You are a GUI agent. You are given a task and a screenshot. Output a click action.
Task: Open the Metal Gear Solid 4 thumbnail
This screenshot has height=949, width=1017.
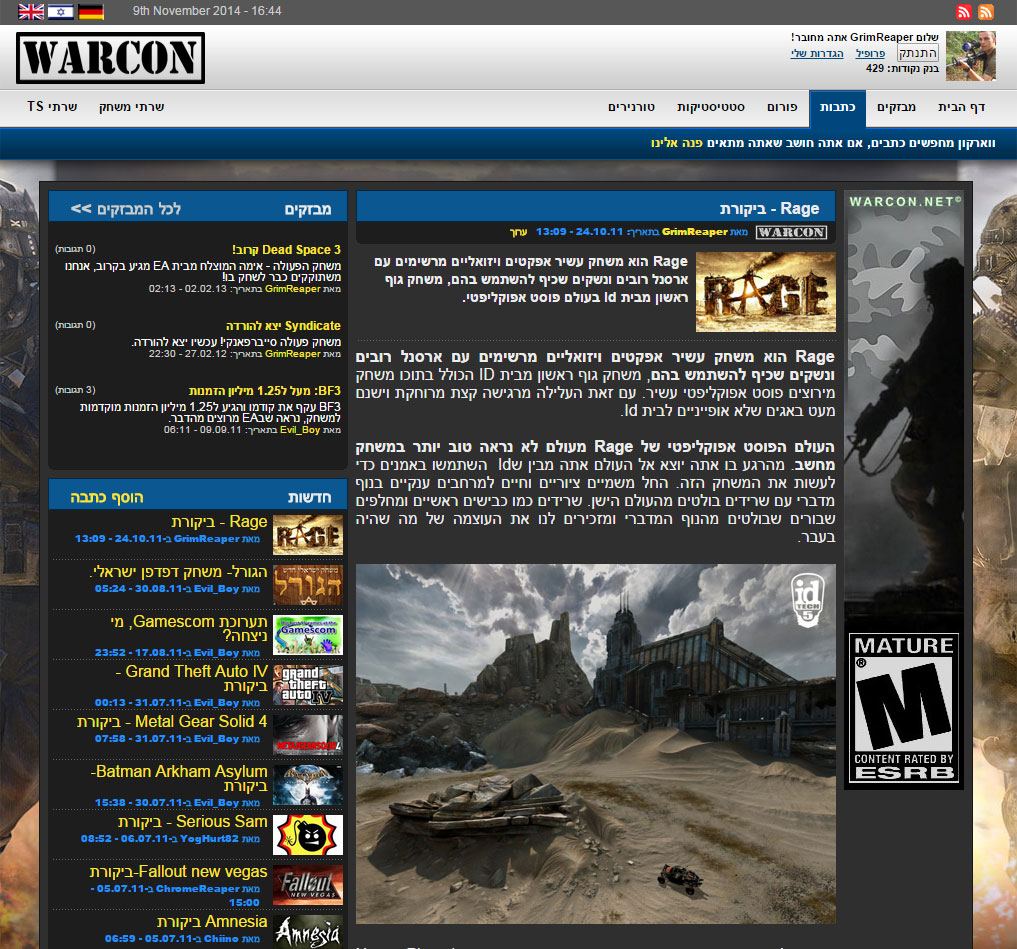click(x=307, y=734)
